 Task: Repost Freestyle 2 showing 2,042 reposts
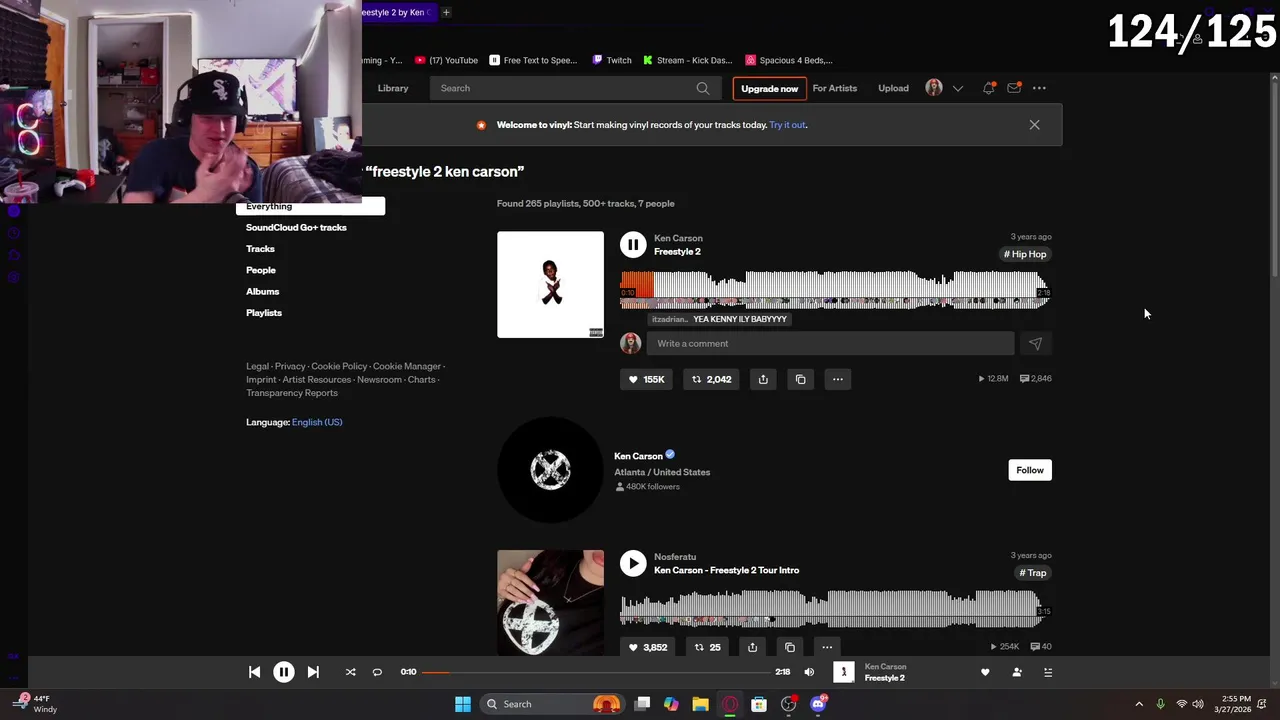[x=712, y=379]
